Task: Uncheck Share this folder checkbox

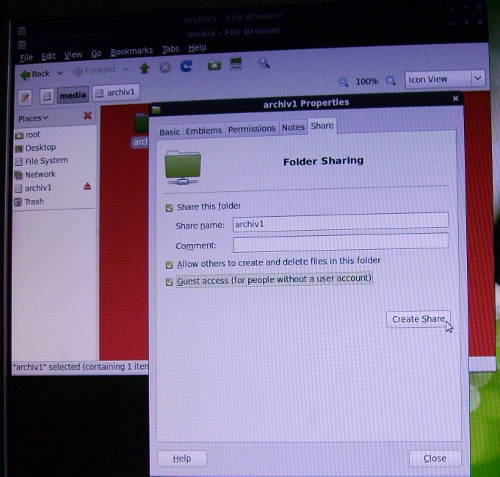Action: coord(169,208)
